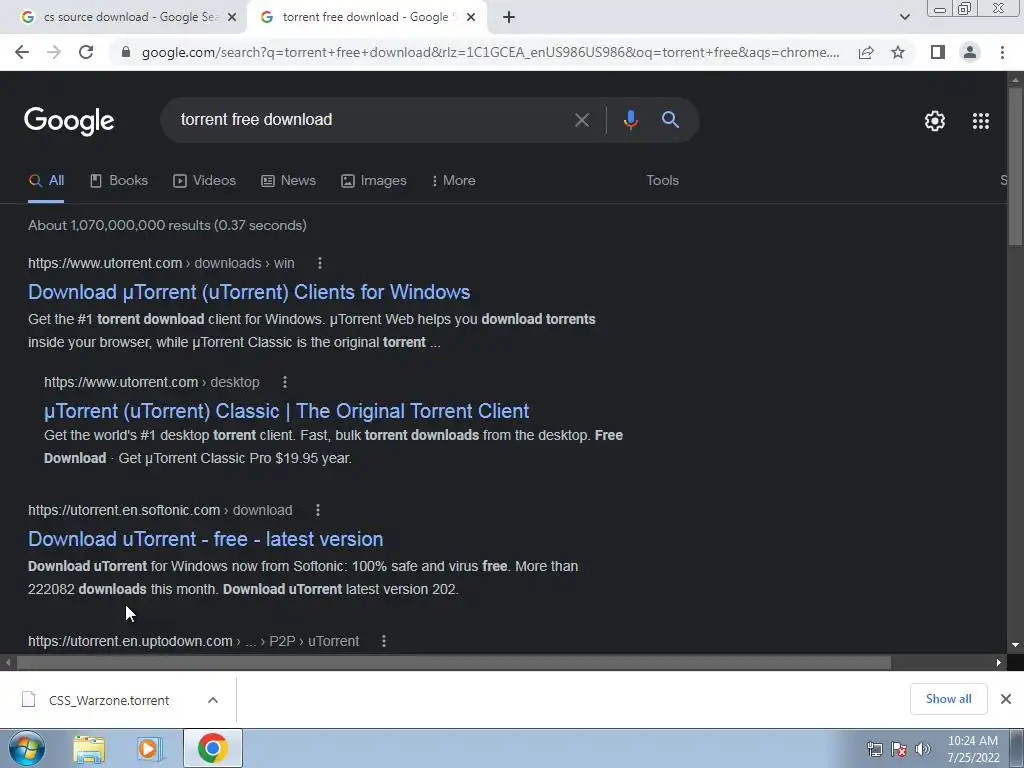Click the browser forward arrow
Screen dimensions: 1024x768
(54, 52)
